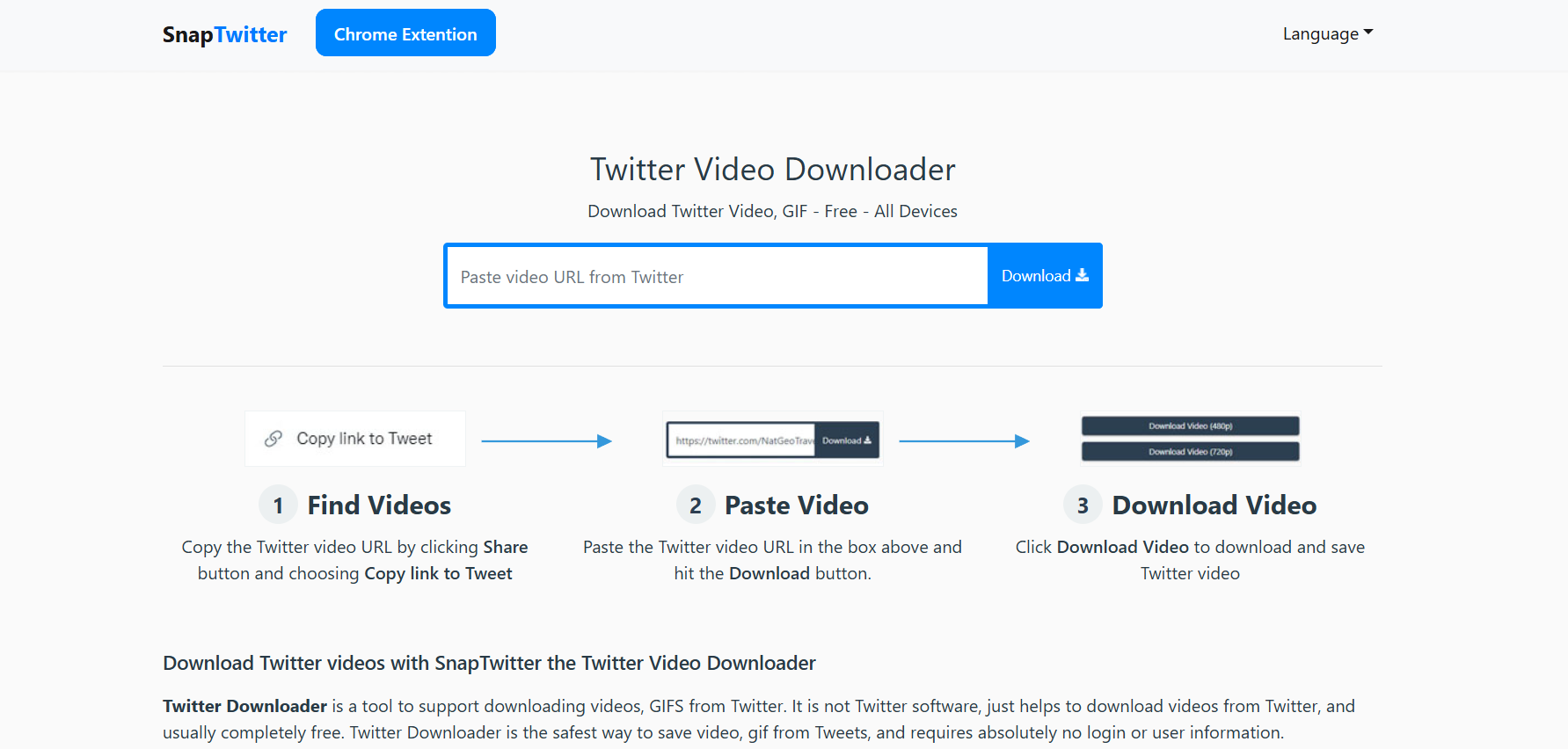Click the Find Videos heading
This screenshot has width=1568, height=749.
click(x=379, y=505)
